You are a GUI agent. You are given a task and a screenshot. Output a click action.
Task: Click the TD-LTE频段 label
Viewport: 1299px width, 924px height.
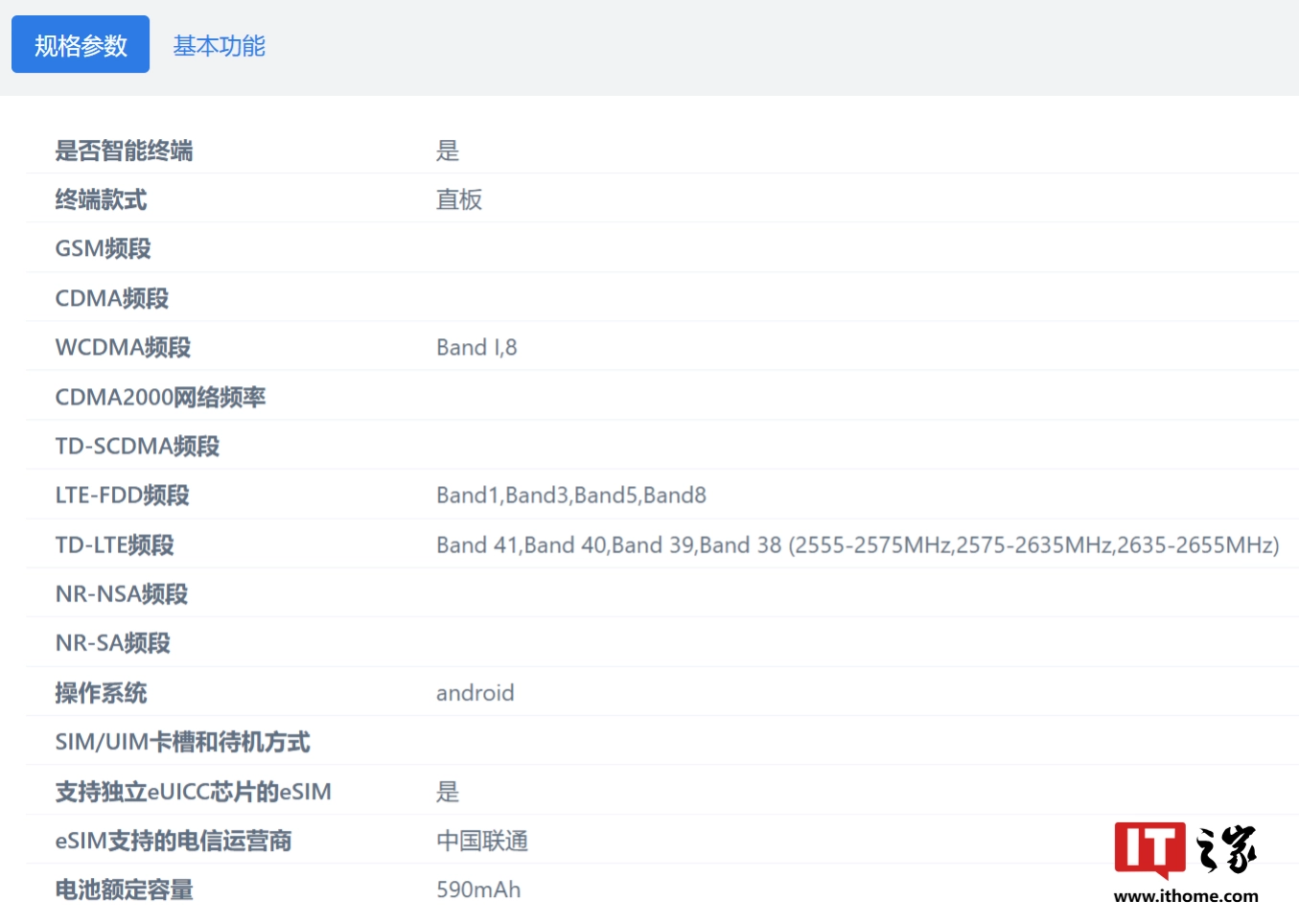click(x=114, y=544)
